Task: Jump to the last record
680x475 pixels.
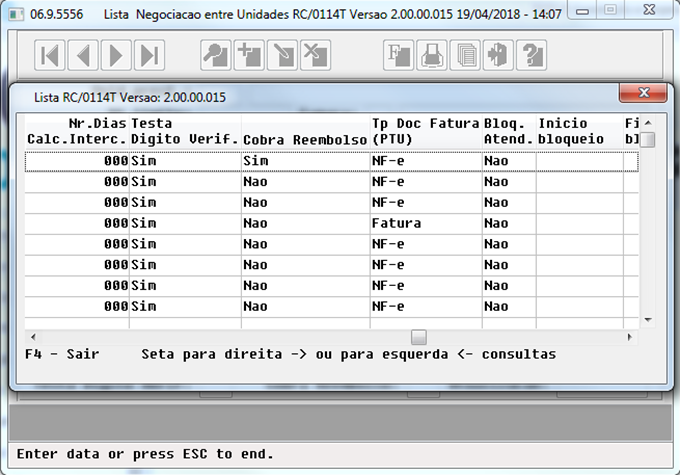Action: click(149, 55)
